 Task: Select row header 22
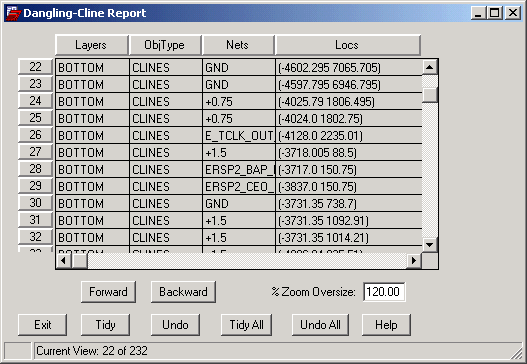click(x=35, y=67)
